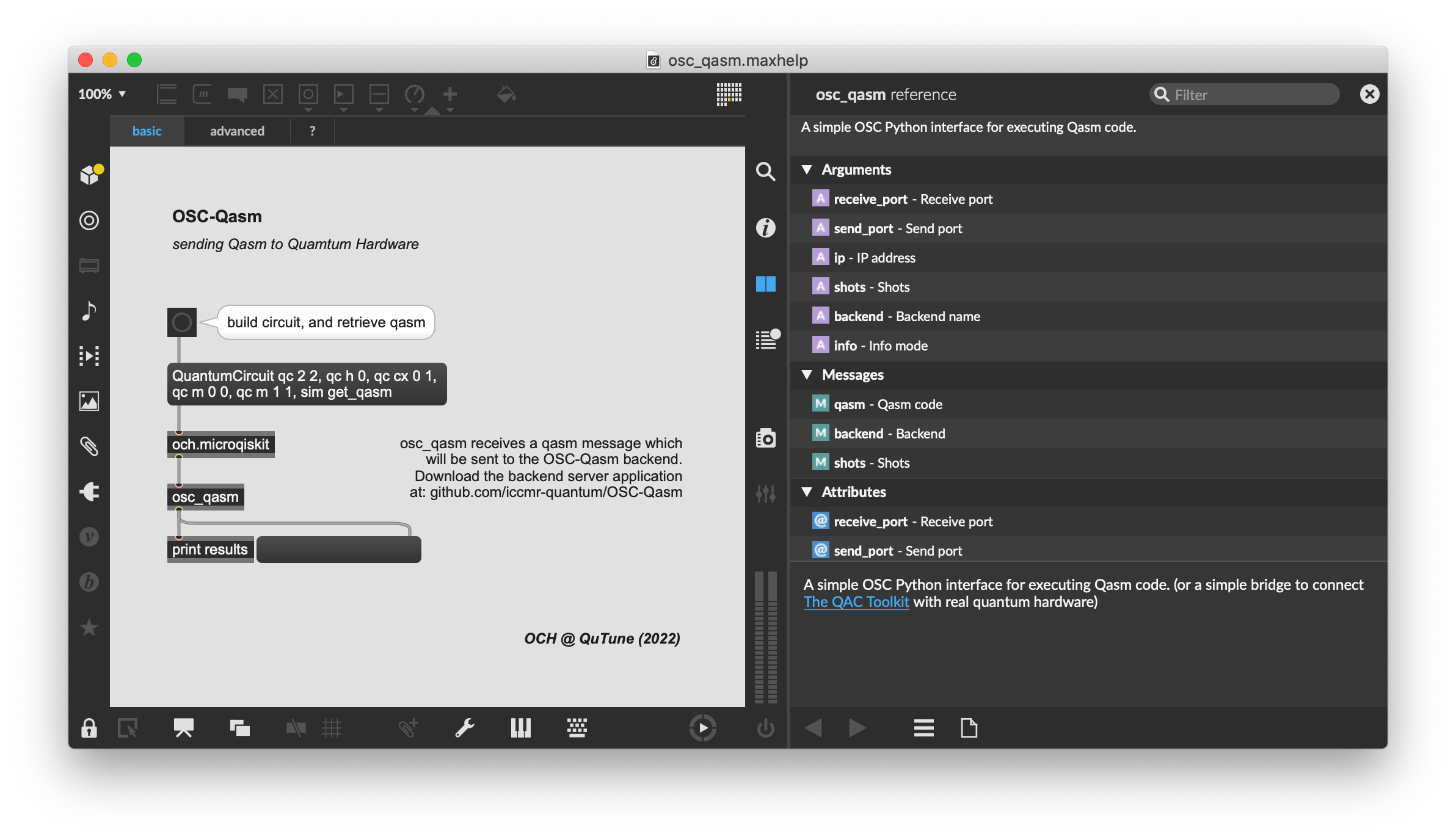Click the bang button above QuantumCircuit message
Image resolution: width=1456 pixels, height=839 pixels.
pyautogui.click(x=181, y=322)
